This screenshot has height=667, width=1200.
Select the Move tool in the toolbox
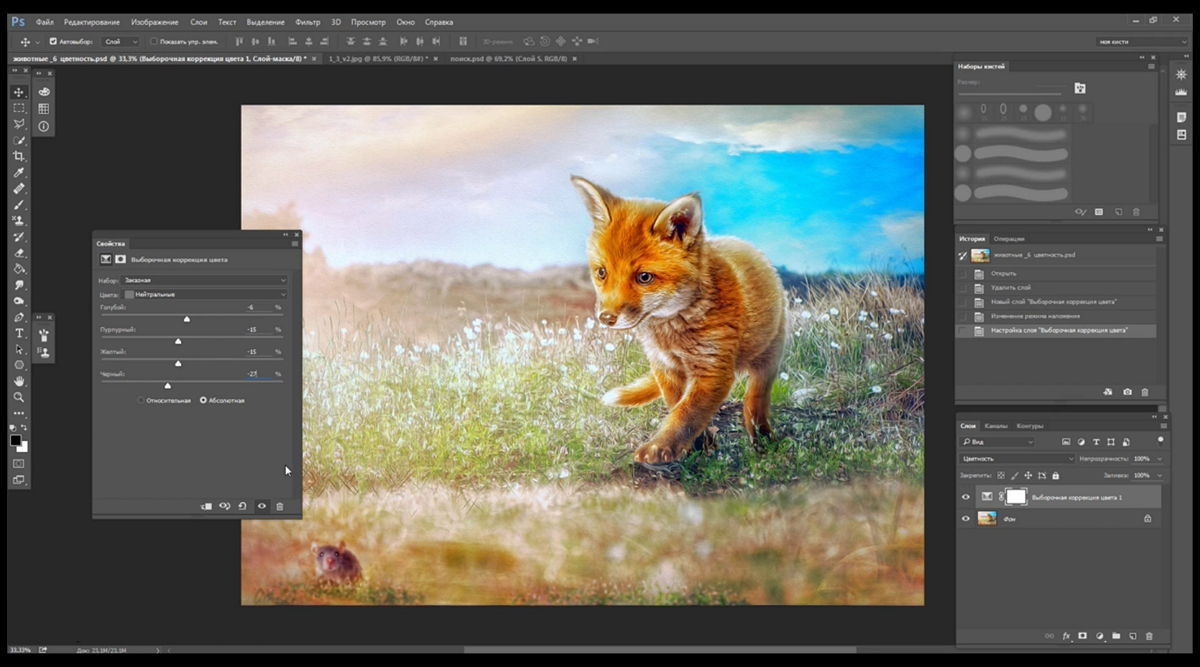click(x=19, y=92)
